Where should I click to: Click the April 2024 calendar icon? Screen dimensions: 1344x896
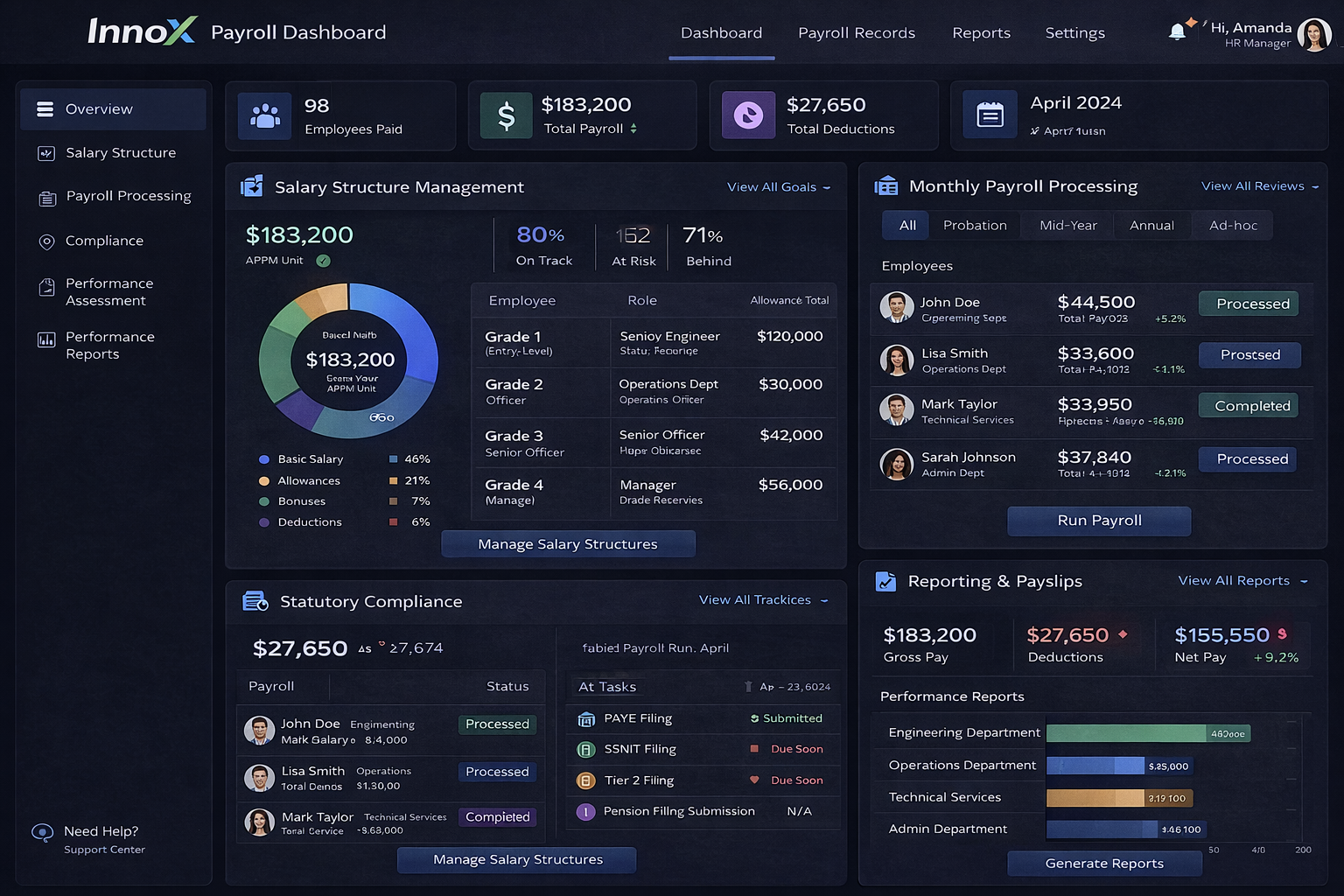[x=990, y=115]
